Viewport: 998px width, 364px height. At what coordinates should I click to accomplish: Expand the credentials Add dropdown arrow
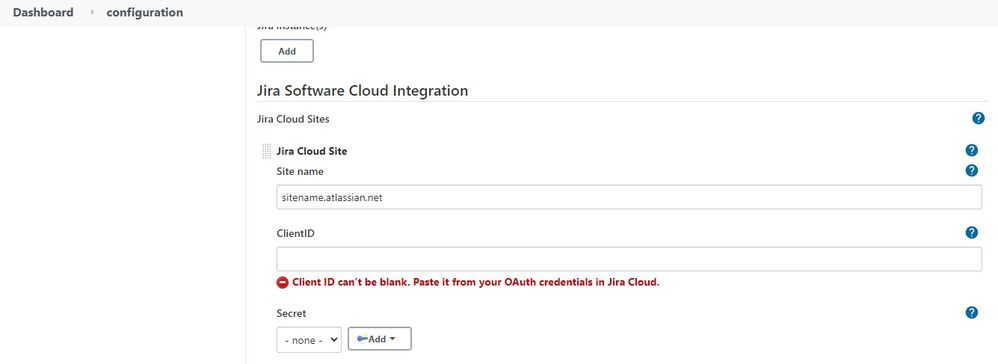pyautogui.click(x=392, y=339)
